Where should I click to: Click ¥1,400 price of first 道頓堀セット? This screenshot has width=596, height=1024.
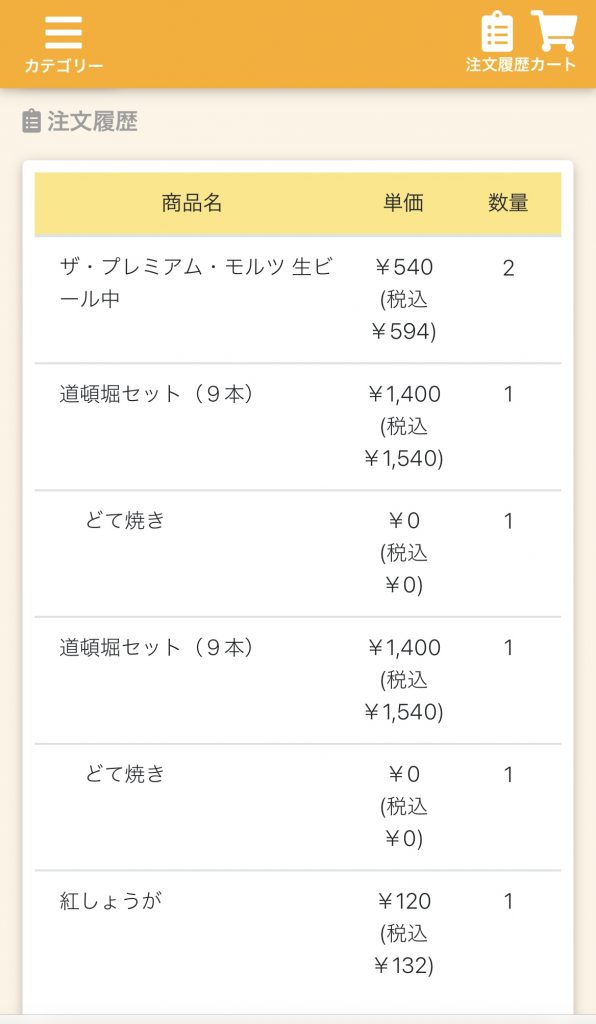pyautogui.click(x=404, y=394)
